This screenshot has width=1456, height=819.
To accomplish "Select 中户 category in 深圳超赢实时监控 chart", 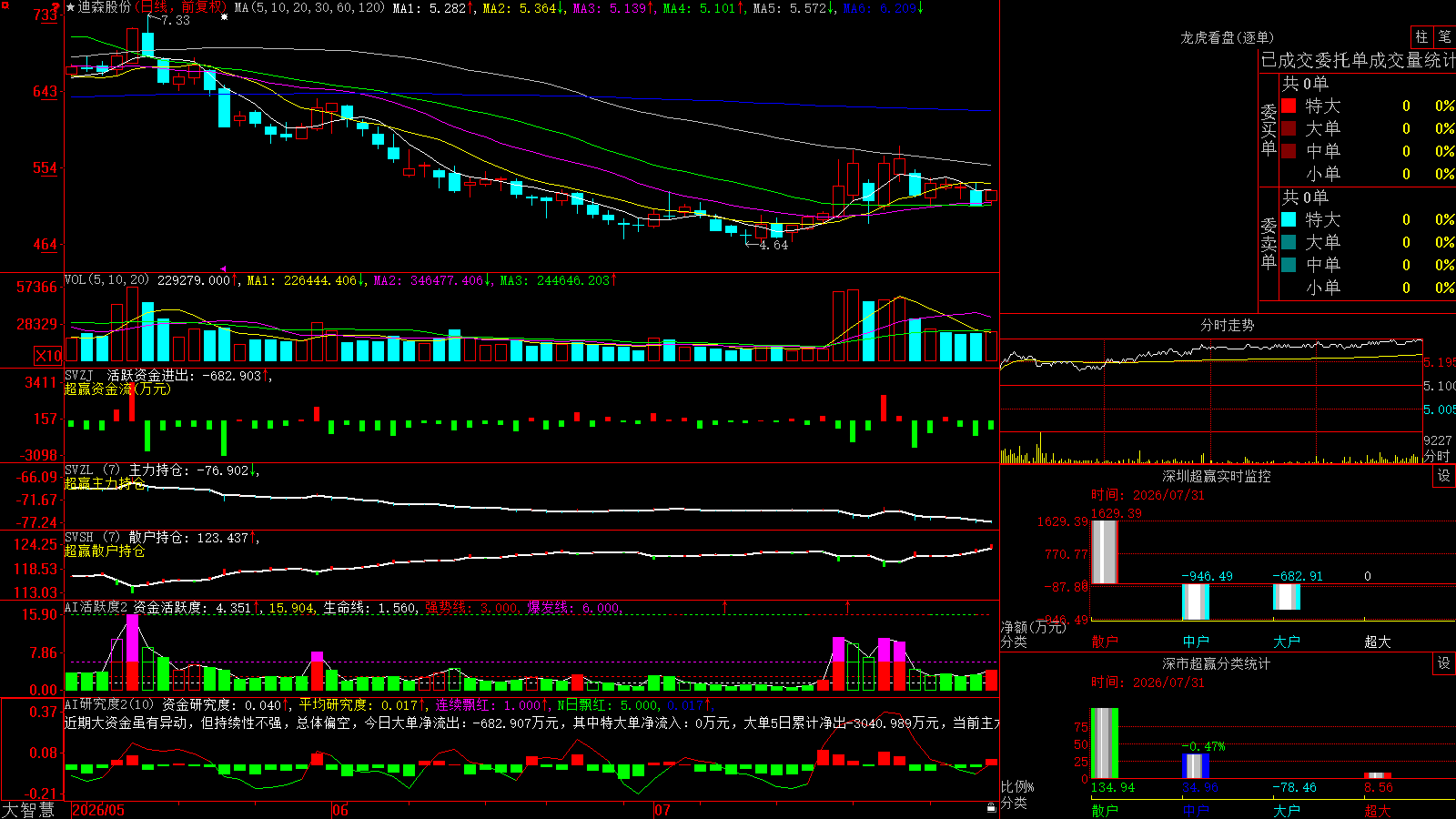I will (1196, 642).
